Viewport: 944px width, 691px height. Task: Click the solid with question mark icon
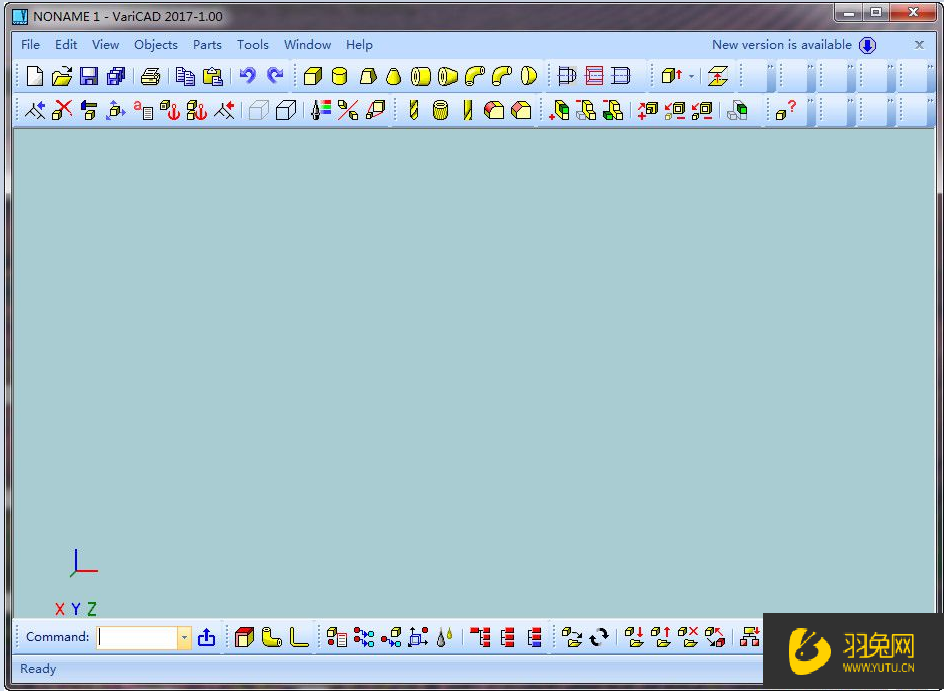pos(785,110)
